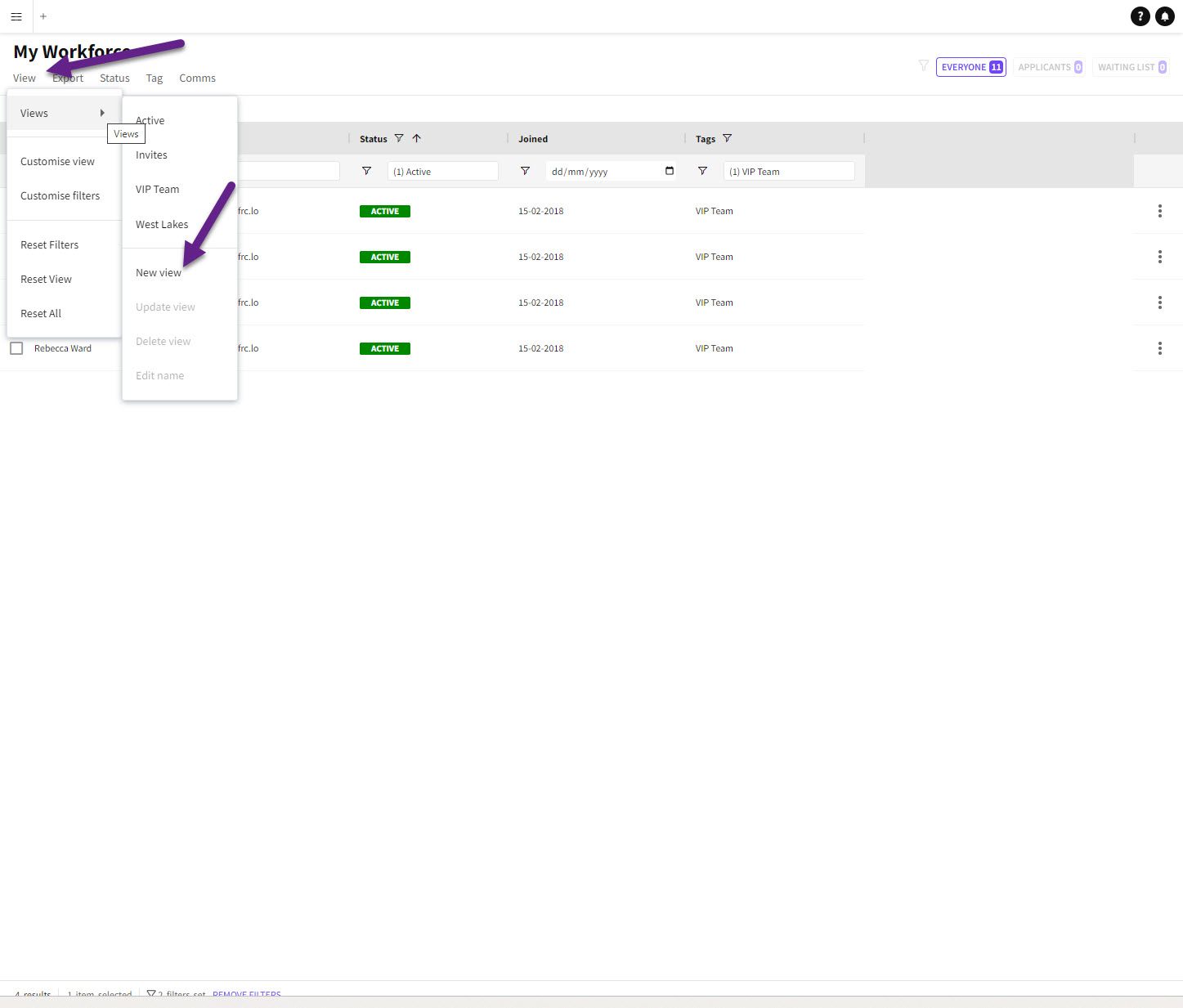Viewport: 1183px width, 1008px height.
Task: Click the calendar icon in Joined filter
Action: (670, 171)
